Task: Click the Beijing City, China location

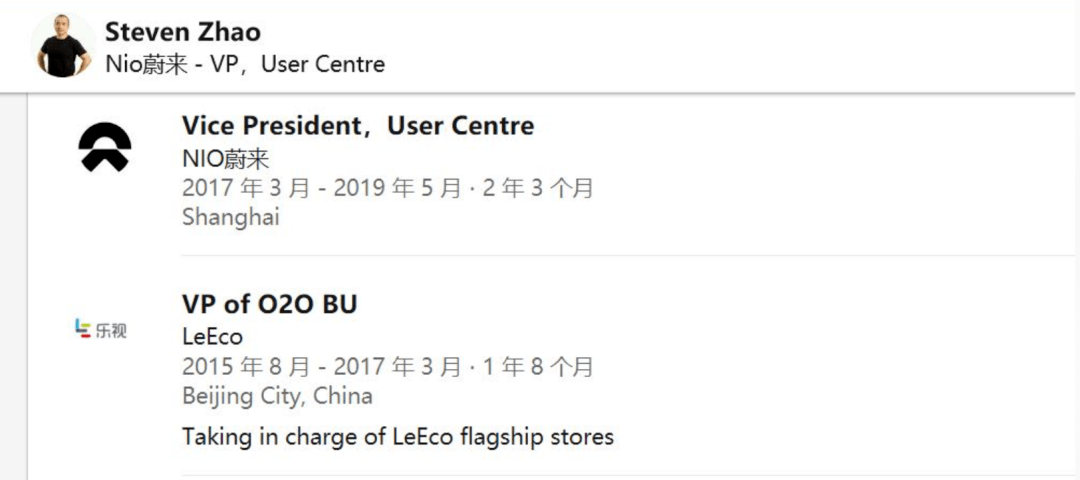Action: (278, 396)
